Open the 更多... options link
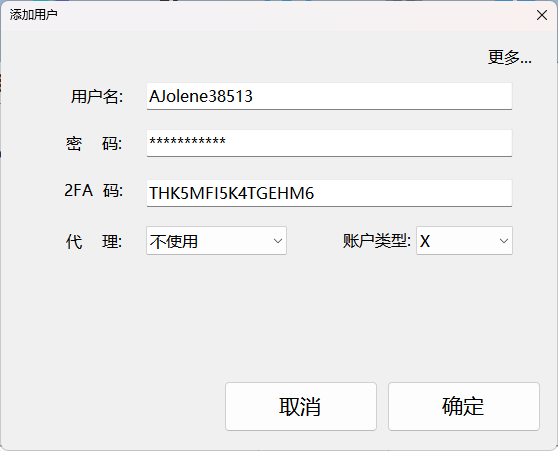The height and width of the screenshot is (451, 558). pyautogui.click(x=510, y=57)
